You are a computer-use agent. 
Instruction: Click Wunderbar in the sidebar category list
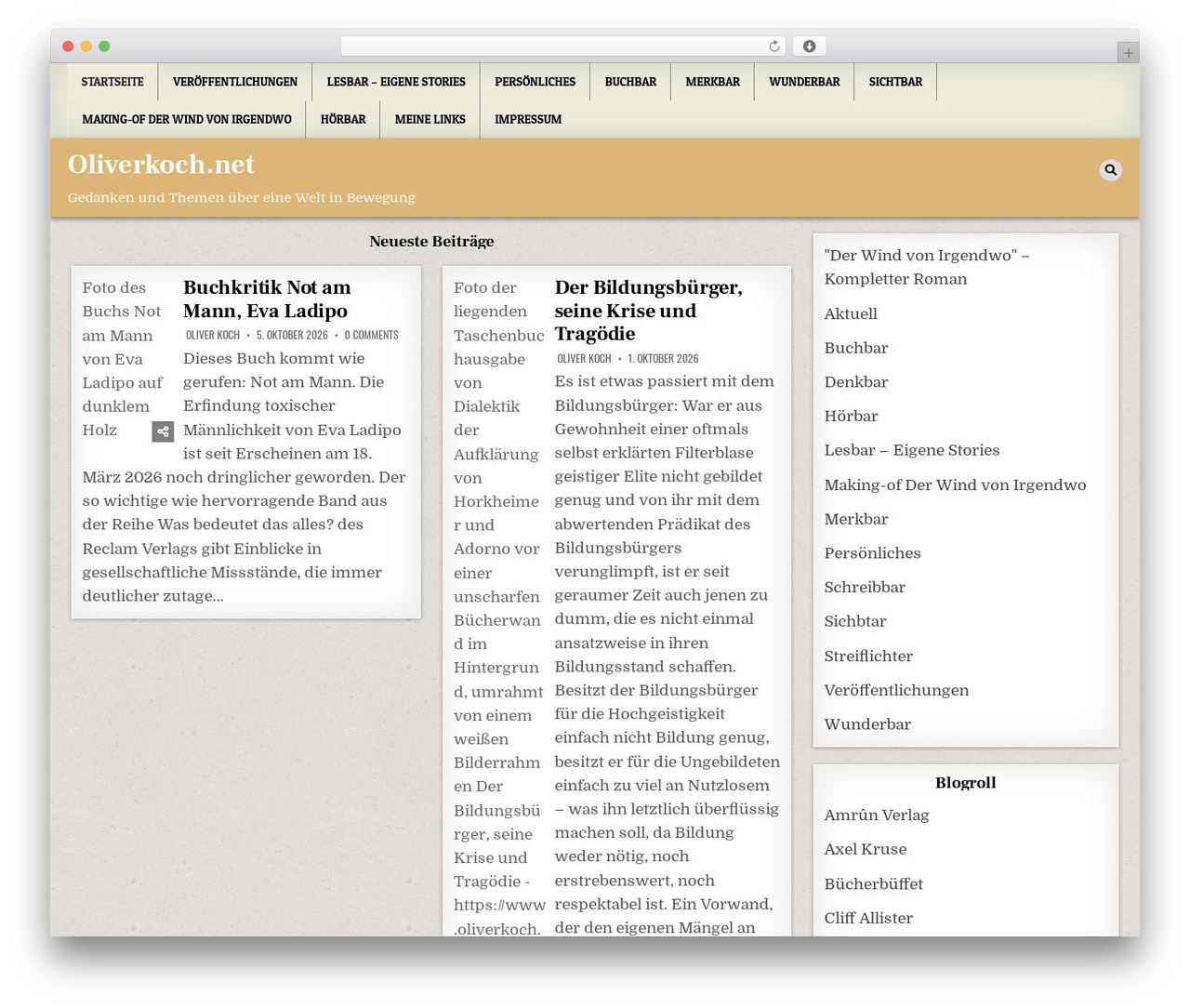point(867,724)
